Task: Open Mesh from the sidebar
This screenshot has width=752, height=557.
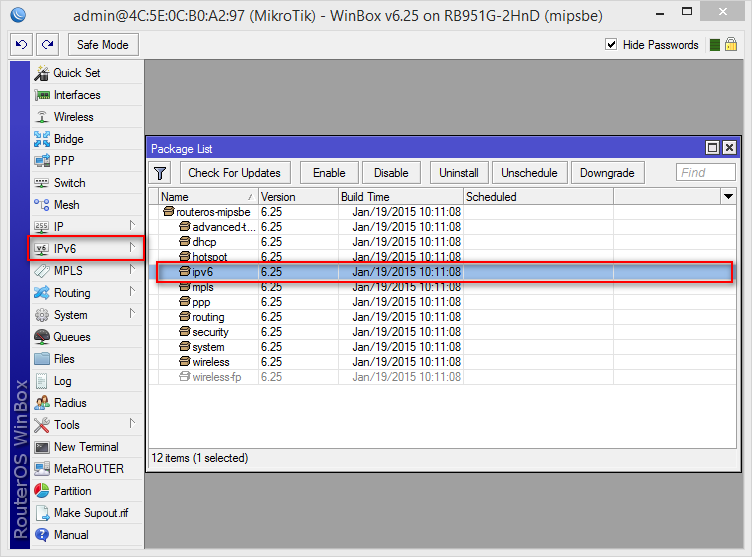Action: 88,205
